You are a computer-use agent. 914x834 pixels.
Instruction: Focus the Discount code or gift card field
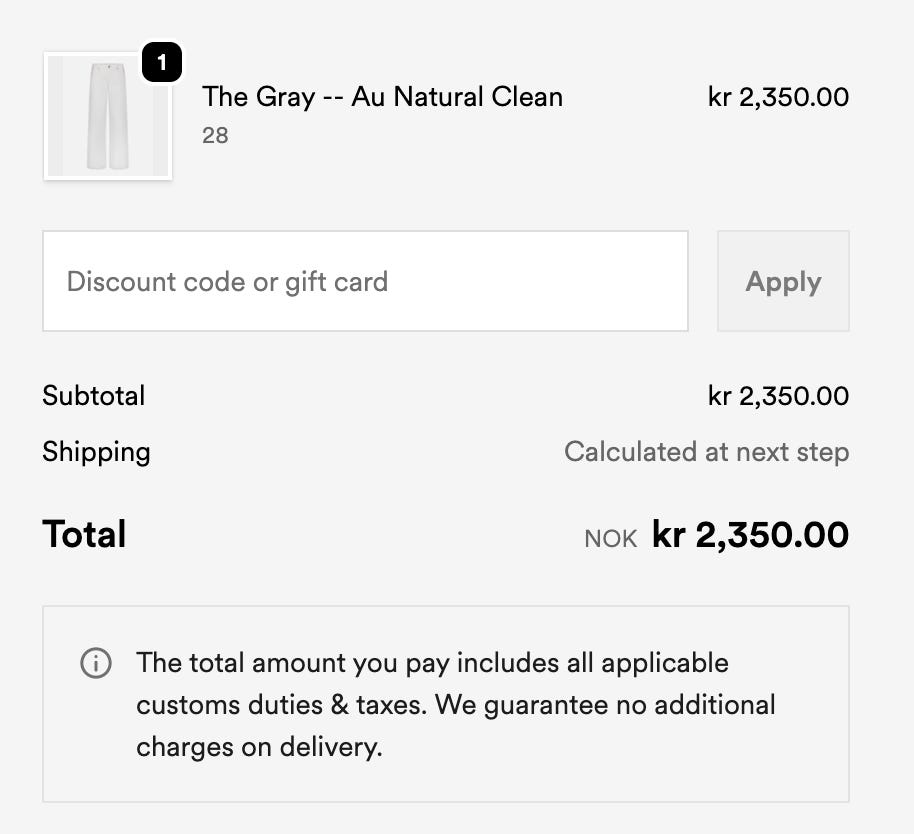(x=365, y=281)
